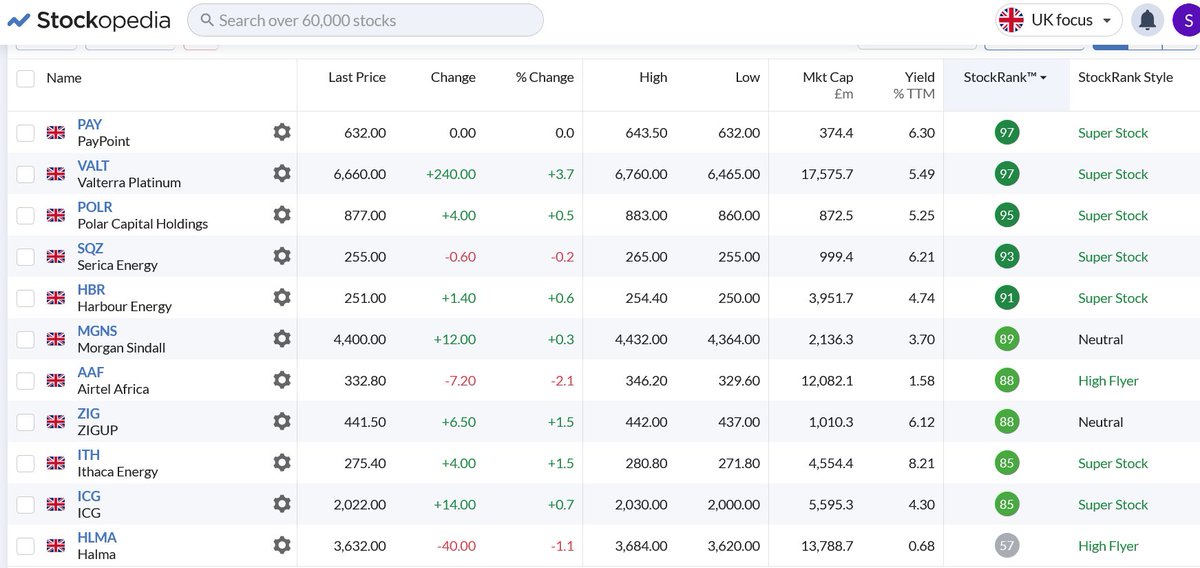Sort table by StockRank Style column
Screen dimensions: 1200x568
(x=1126, y=78)
